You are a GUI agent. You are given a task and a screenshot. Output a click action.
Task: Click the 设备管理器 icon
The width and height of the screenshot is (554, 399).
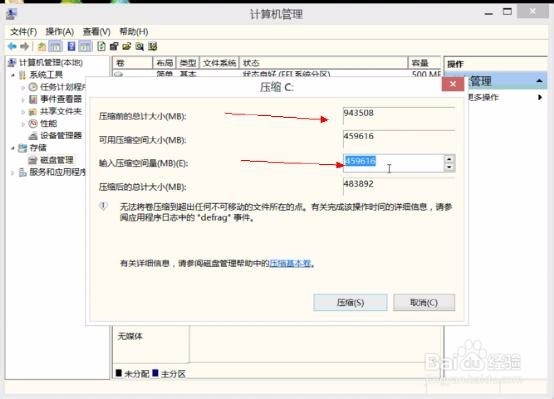(33, 135)
